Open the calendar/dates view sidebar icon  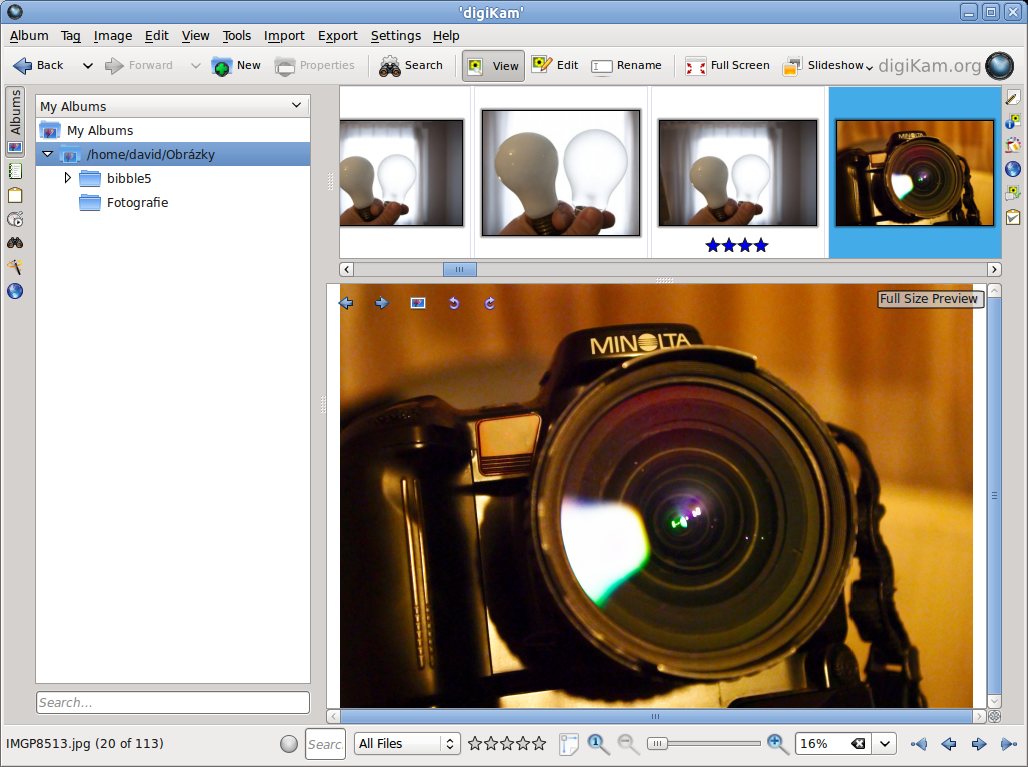pos(15,172)
